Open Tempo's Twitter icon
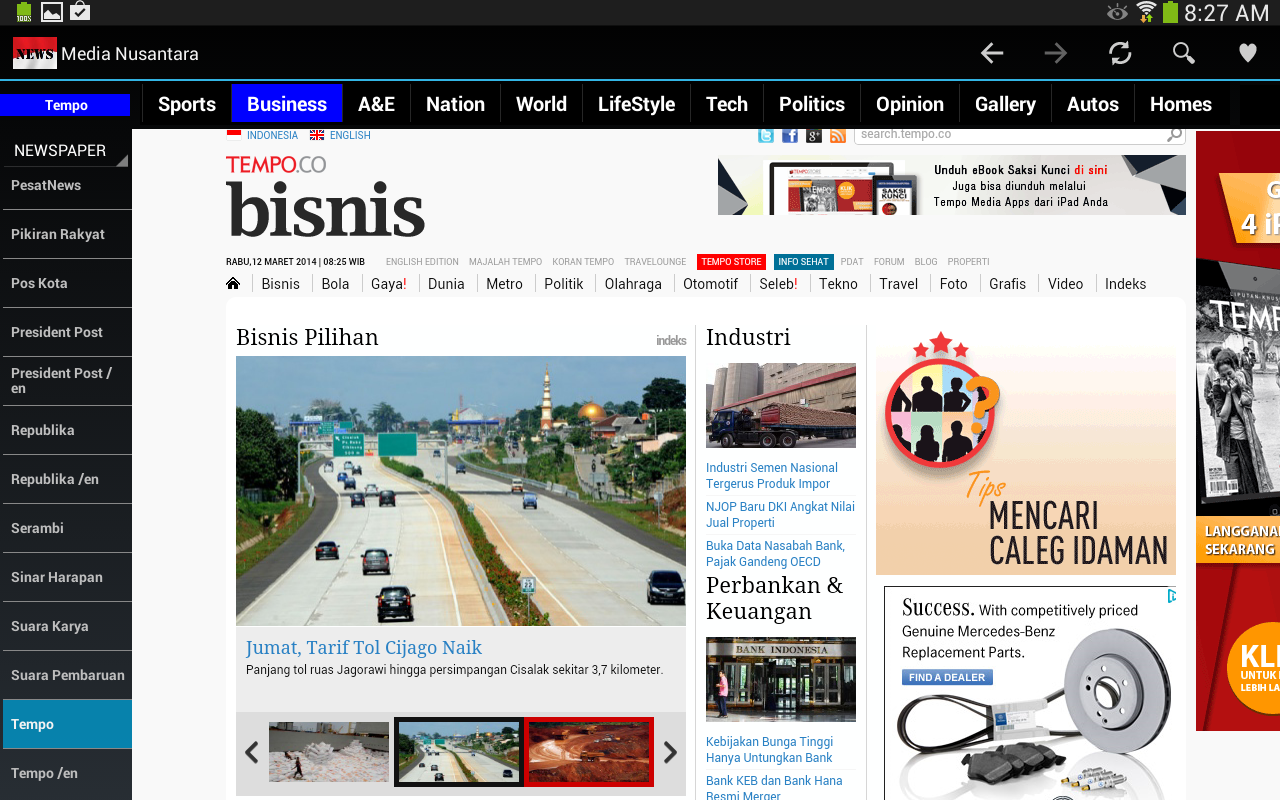The height and width of the screenshot is (800, 1280). tap(766, 135)
